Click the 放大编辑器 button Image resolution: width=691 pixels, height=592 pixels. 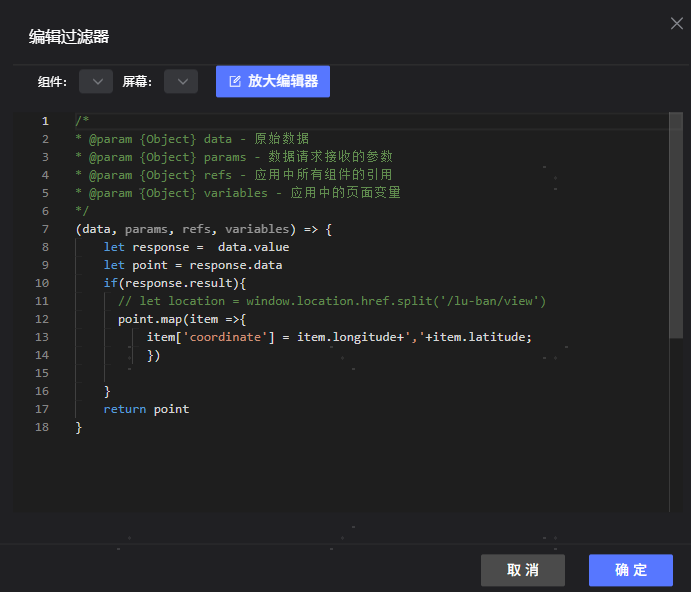tap(273, 81)
